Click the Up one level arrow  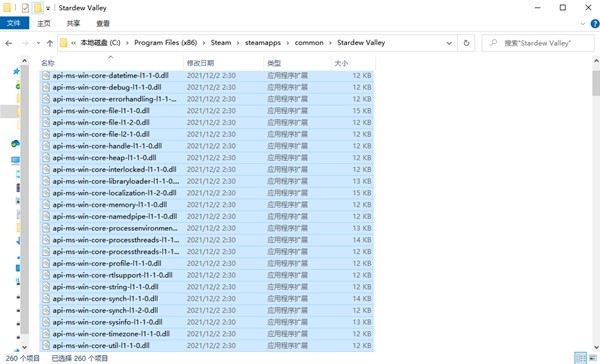pos(50,43)
